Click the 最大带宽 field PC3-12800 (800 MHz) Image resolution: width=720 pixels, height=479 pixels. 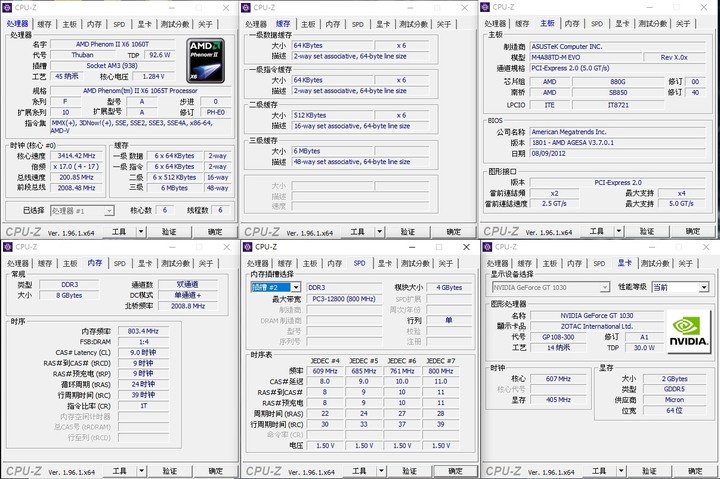click(344, 299)
